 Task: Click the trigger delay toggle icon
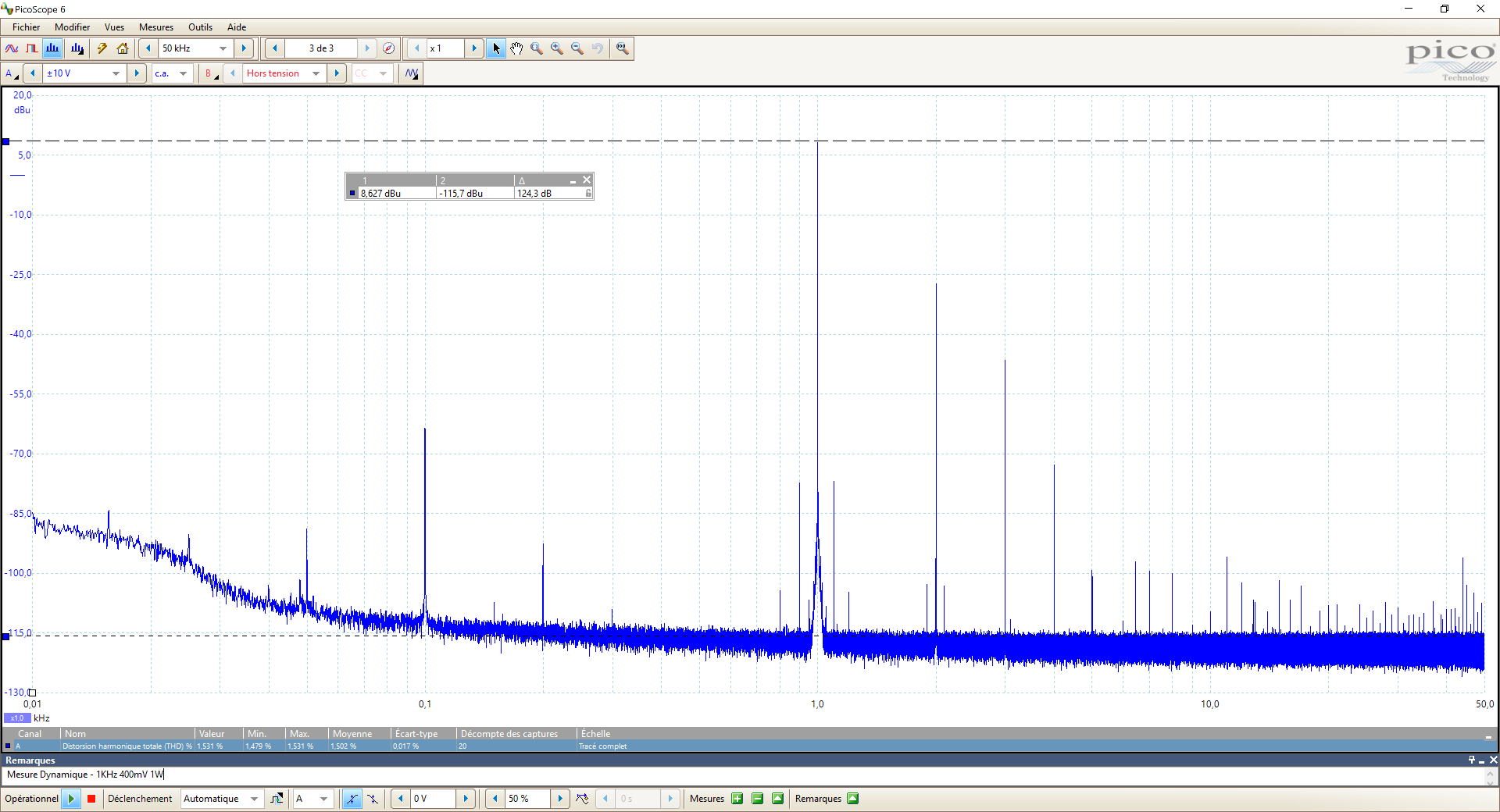coord(582,799)
